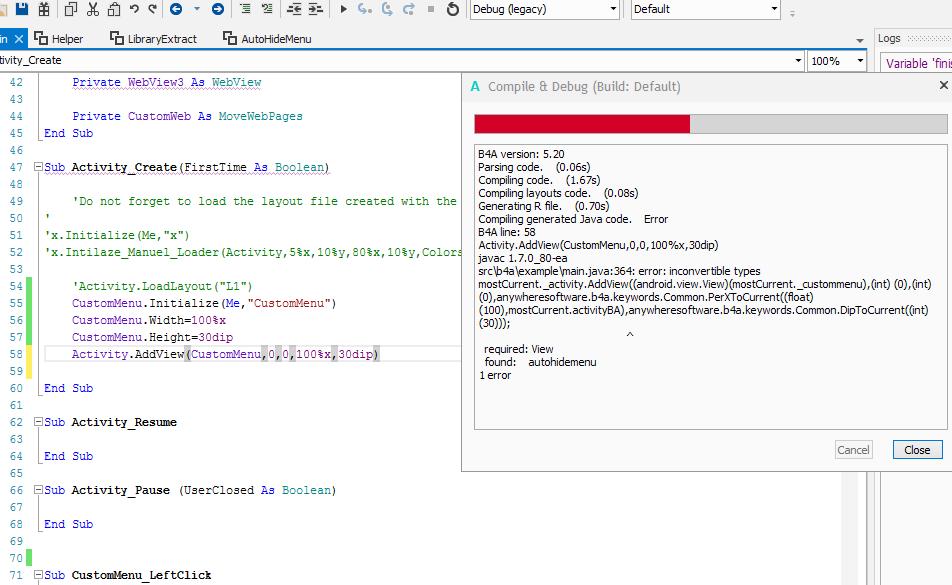Navigate back with the blue left arrow
Viewport: 952px width, 585px height.
point(176,10)
